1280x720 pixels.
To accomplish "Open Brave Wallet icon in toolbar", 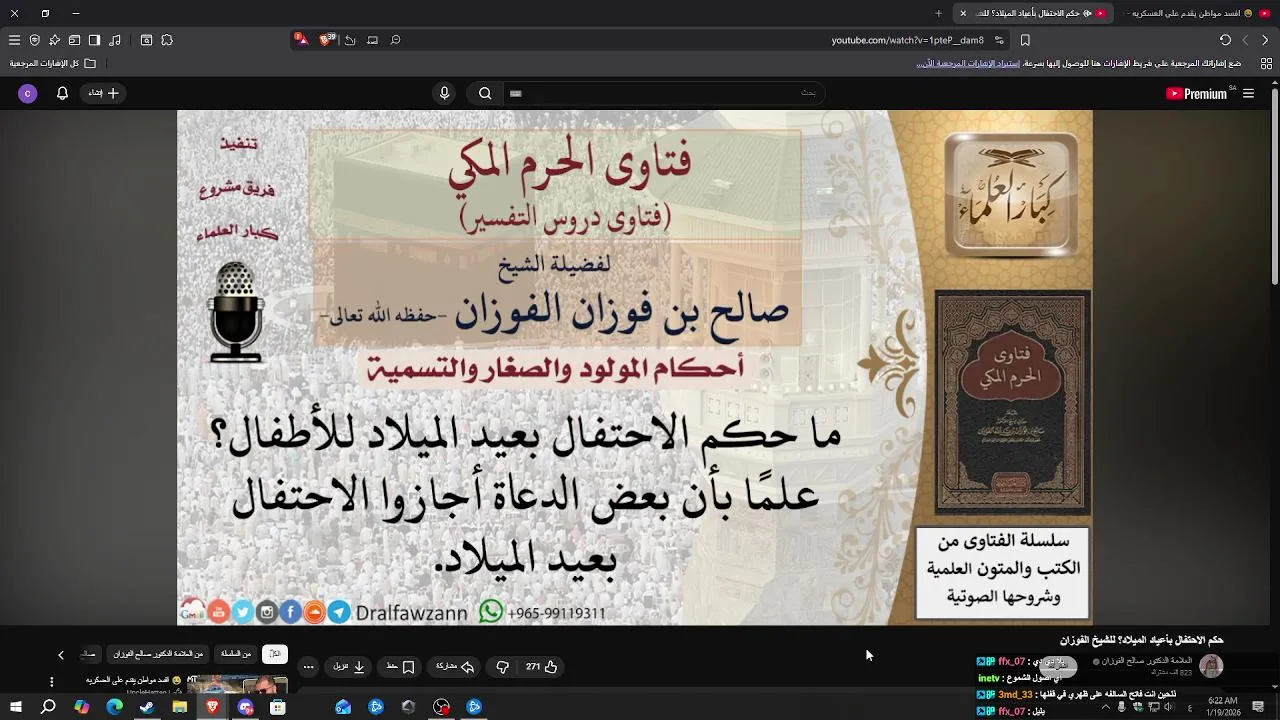I will point(74,40).
